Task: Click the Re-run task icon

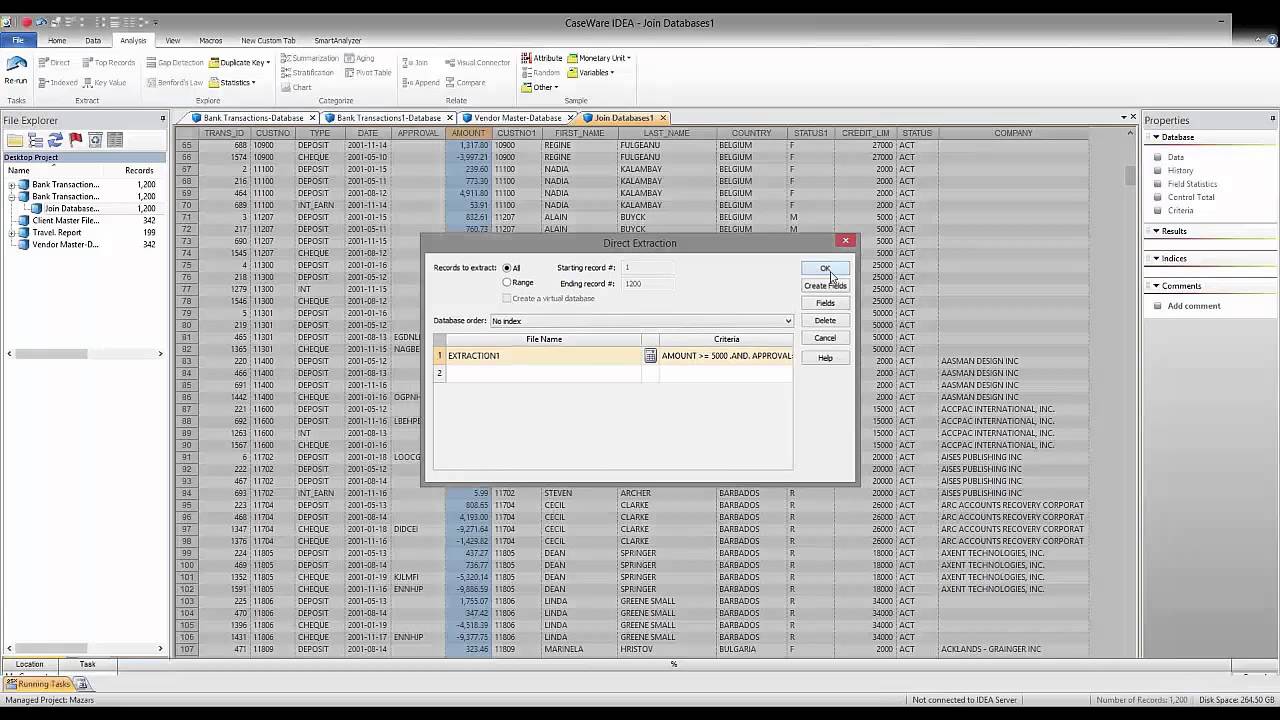Action: tap(16, 70)
